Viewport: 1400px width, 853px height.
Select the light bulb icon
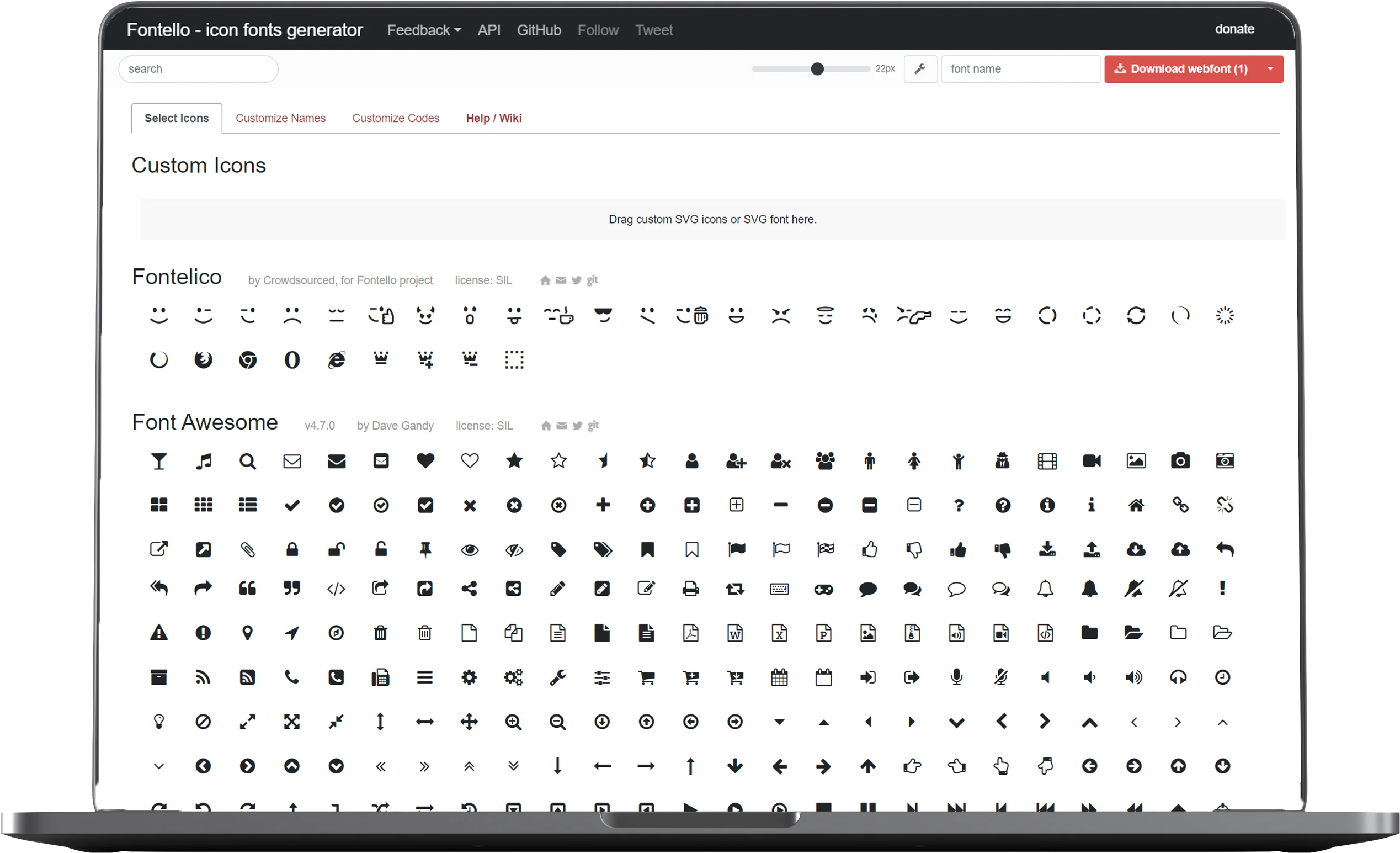(x=159, y=722)
